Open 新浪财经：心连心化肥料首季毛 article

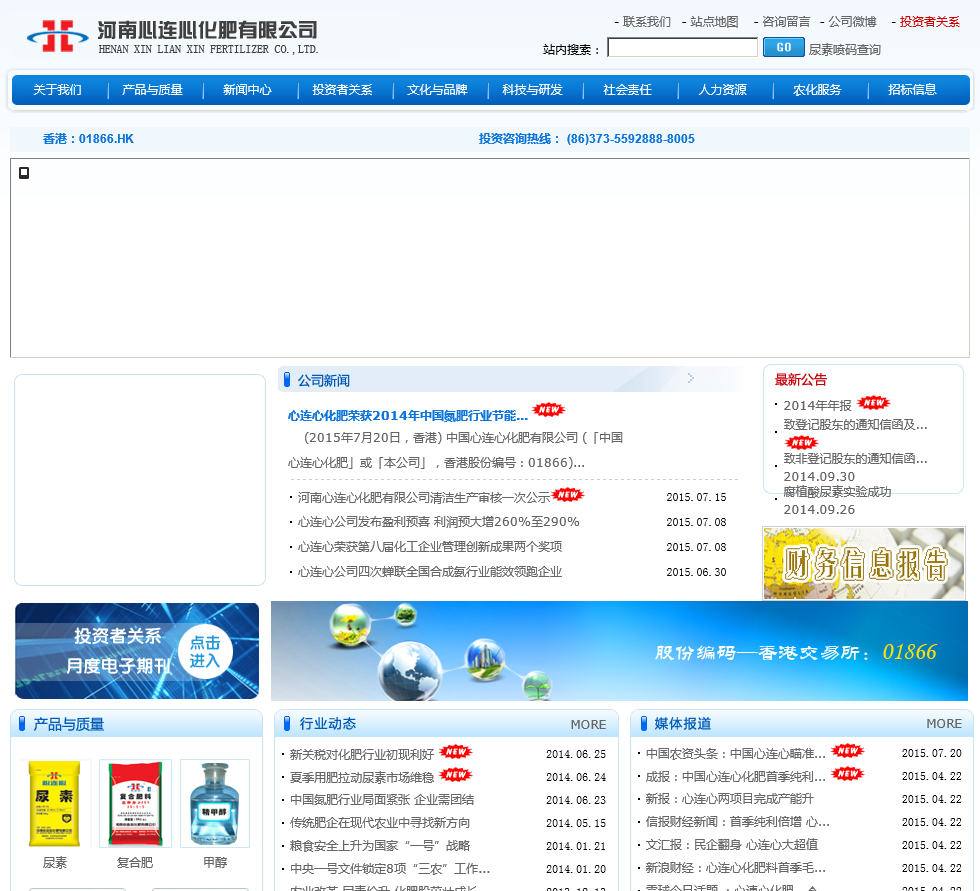pyautogui.click(x=736, y=868)
